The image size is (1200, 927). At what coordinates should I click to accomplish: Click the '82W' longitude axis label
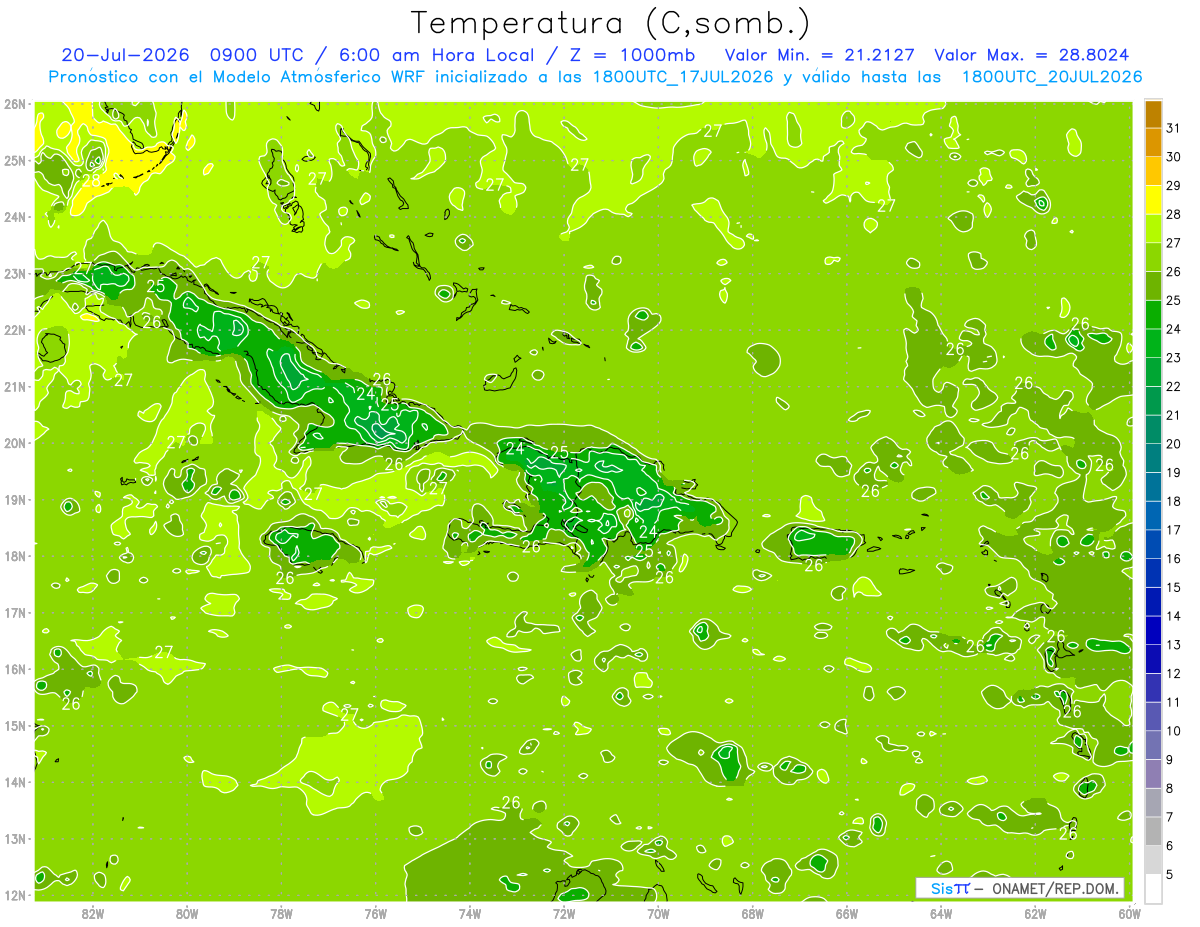(93, 912)
